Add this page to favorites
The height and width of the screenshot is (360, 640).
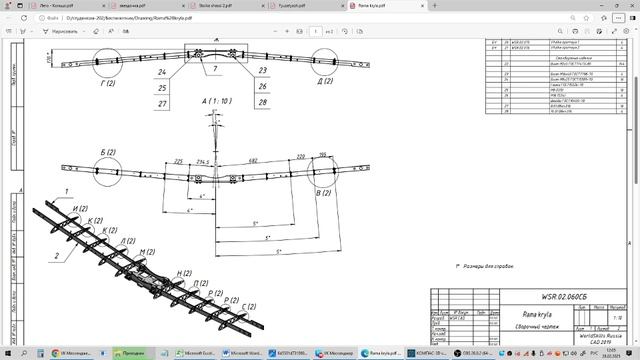pyautogui.click(x=587, y=18)
